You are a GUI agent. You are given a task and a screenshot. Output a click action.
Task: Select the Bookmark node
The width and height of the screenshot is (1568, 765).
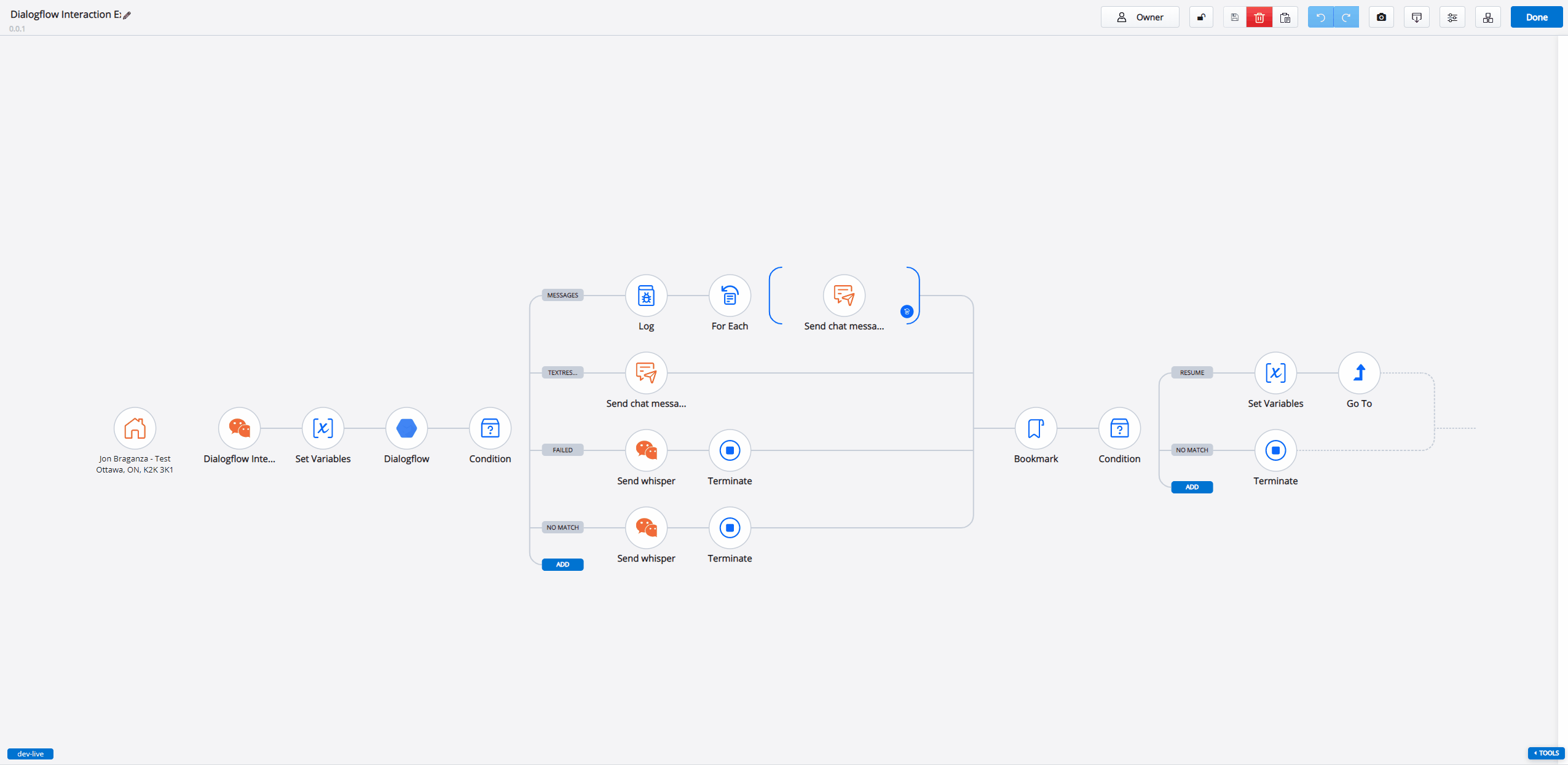pos(1036,428)
